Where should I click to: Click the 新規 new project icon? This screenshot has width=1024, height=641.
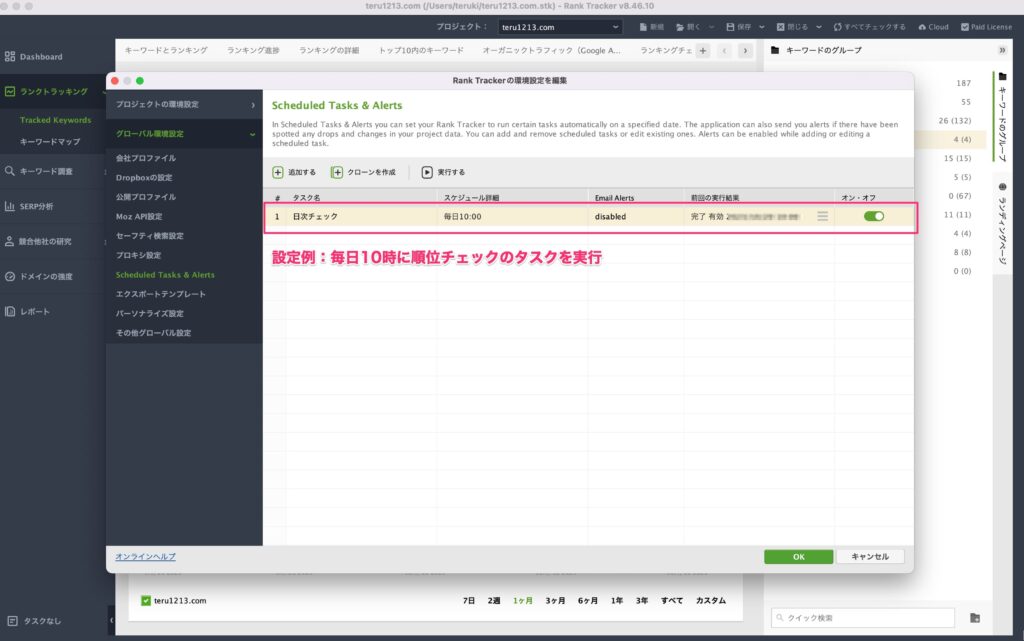click(x=643, y=27)
